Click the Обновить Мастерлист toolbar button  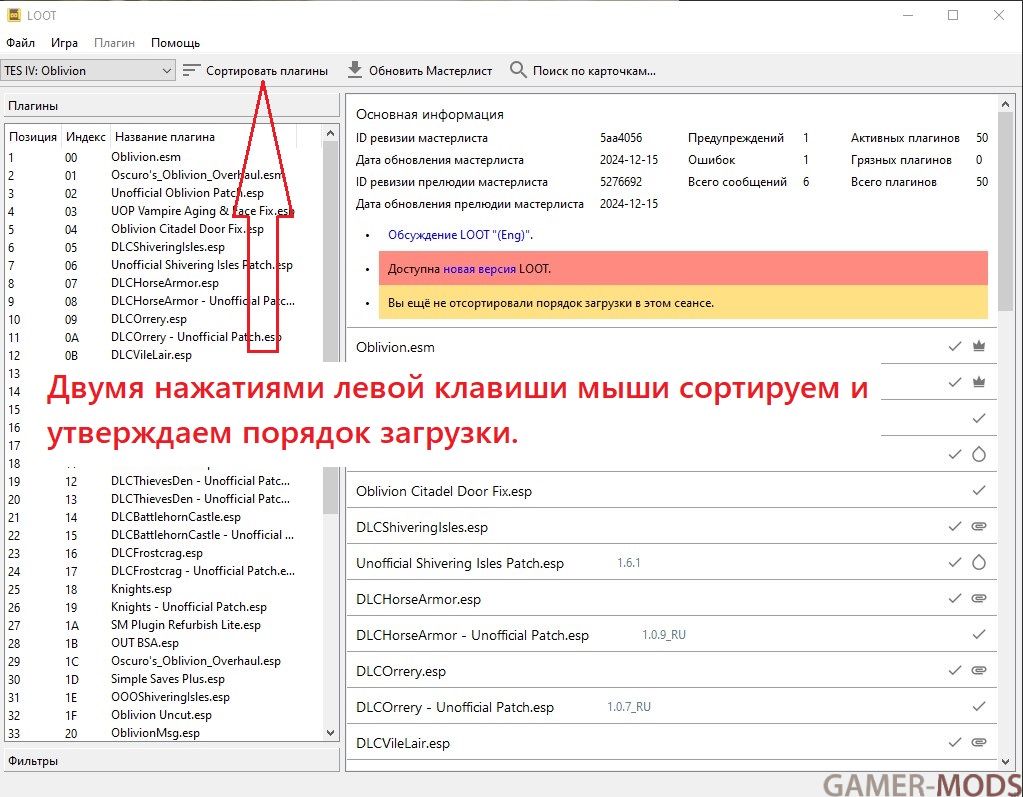(420, 70)
